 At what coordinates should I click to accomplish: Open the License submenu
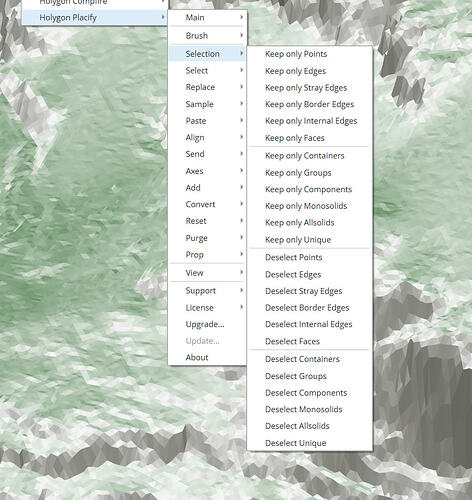[x=207, y=308]
